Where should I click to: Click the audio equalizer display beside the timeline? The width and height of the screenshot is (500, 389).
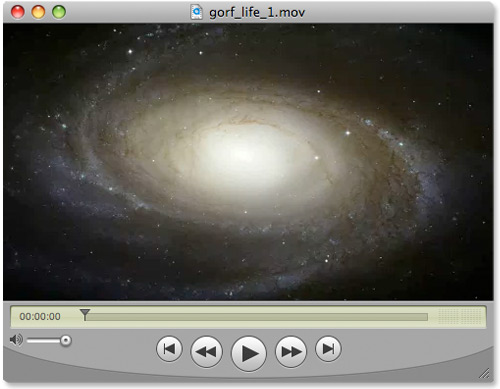460,316
